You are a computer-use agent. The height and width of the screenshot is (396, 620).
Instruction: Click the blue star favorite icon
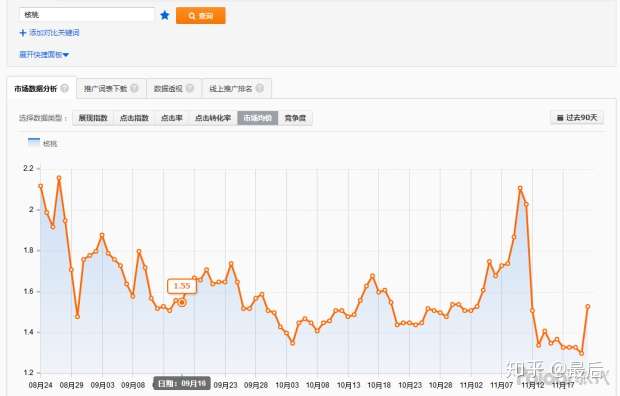[x=165, y=15]
